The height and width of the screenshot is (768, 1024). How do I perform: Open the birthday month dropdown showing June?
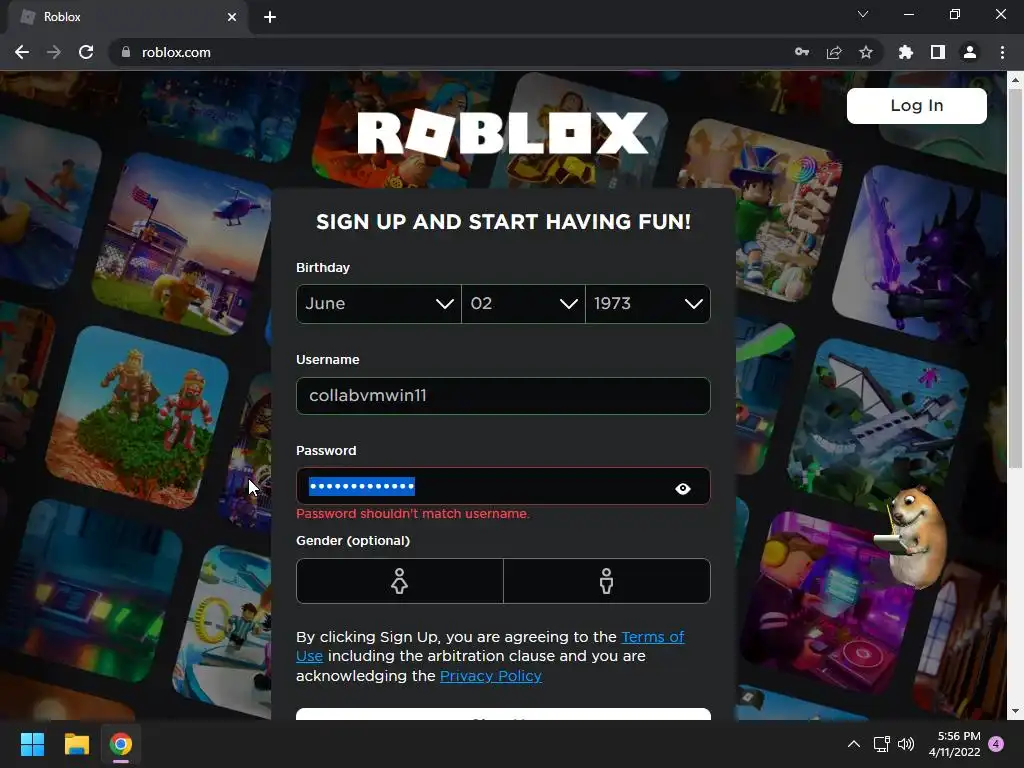point(379,304)
